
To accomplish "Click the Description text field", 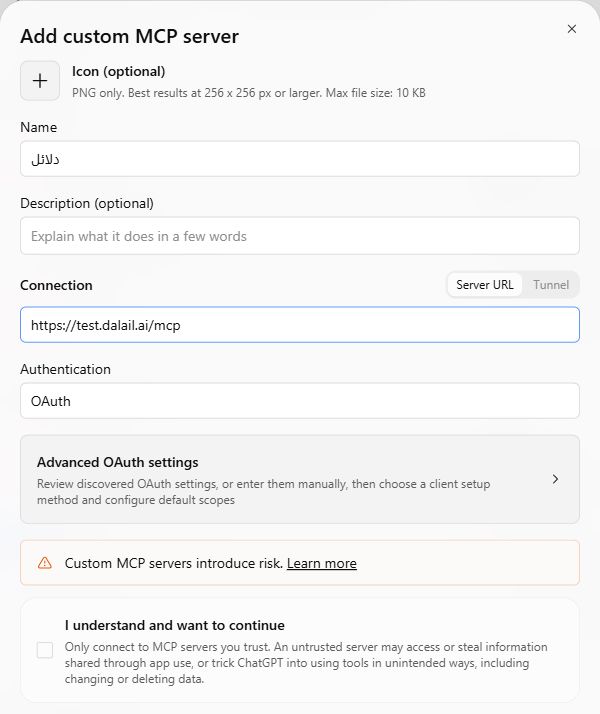I will pos(300,236).
